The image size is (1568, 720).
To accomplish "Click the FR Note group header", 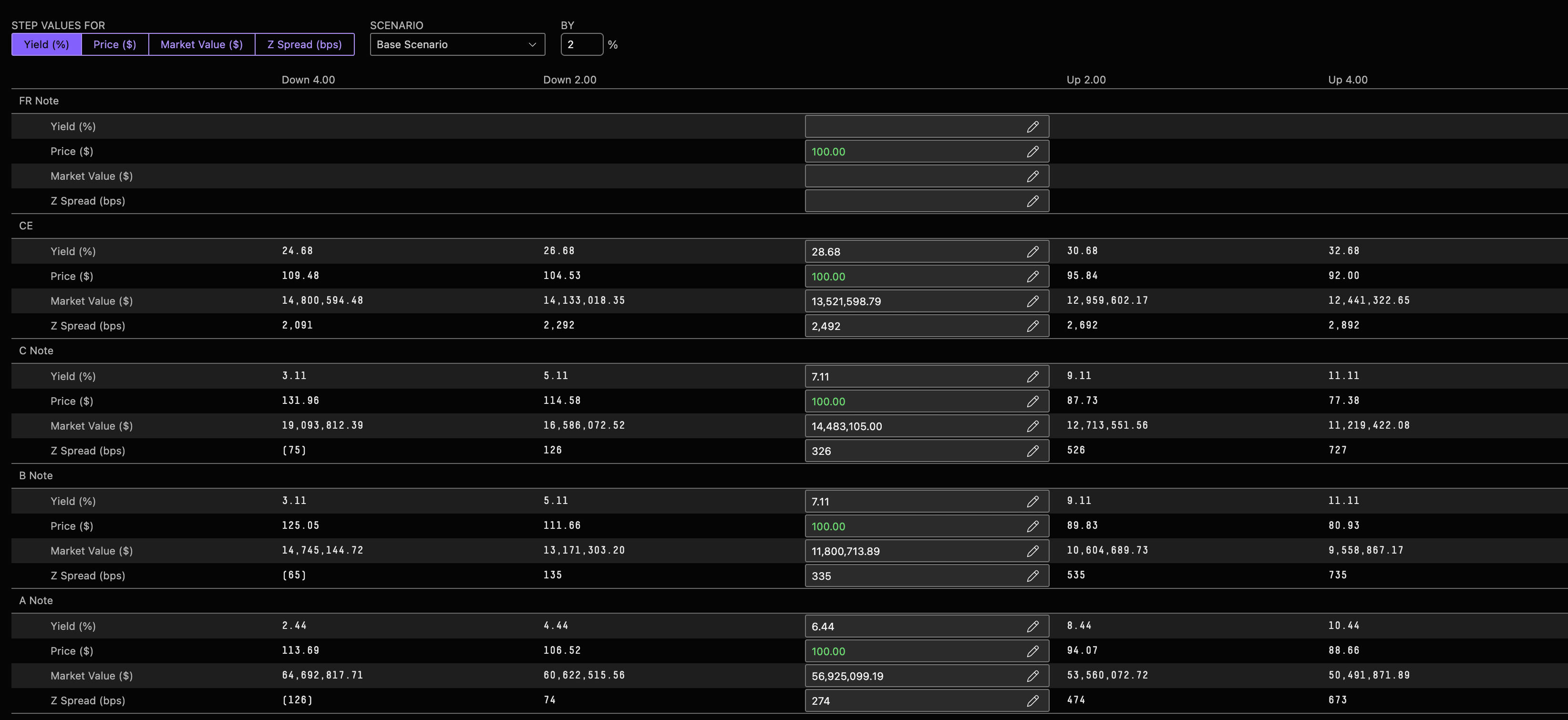I will [x=39, y=101].
